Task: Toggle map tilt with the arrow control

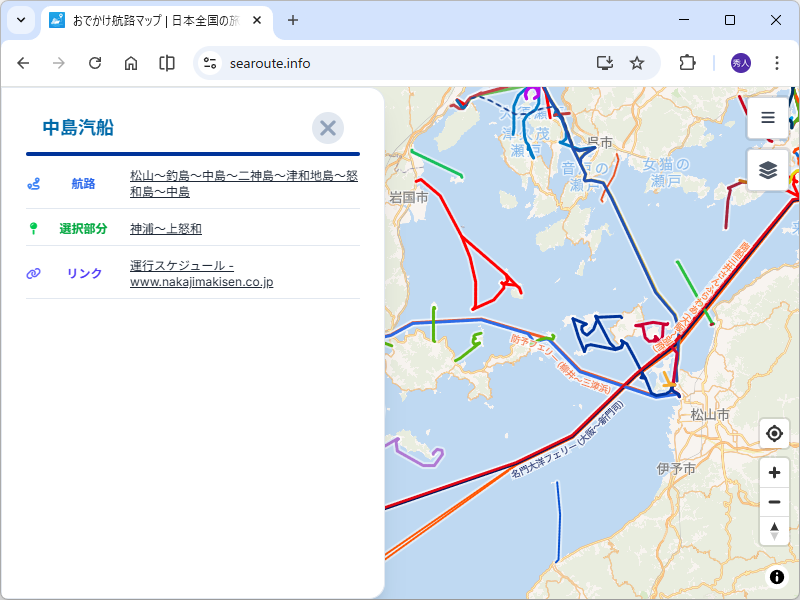Action: coord(774,531)
